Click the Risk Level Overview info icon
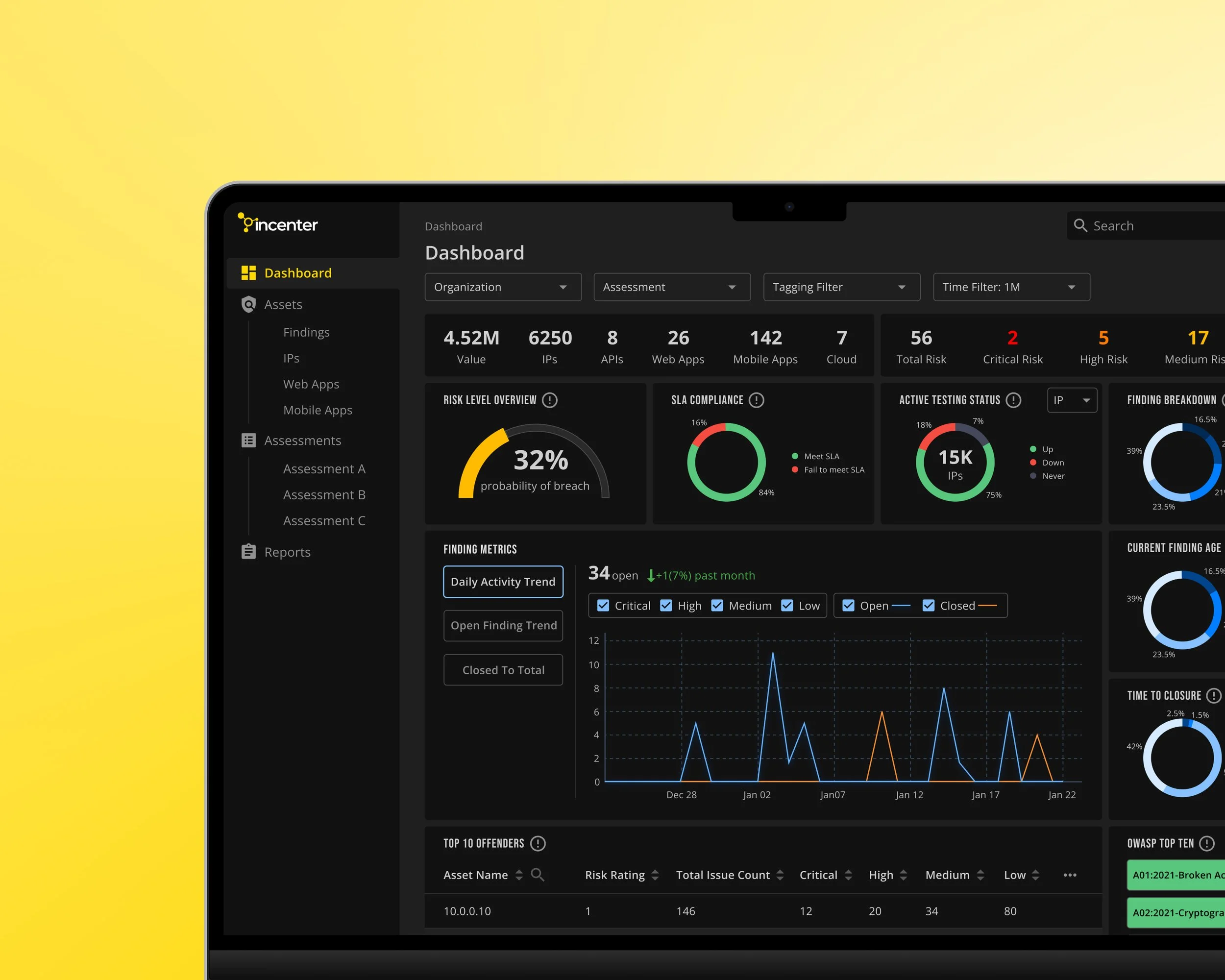 549,400
